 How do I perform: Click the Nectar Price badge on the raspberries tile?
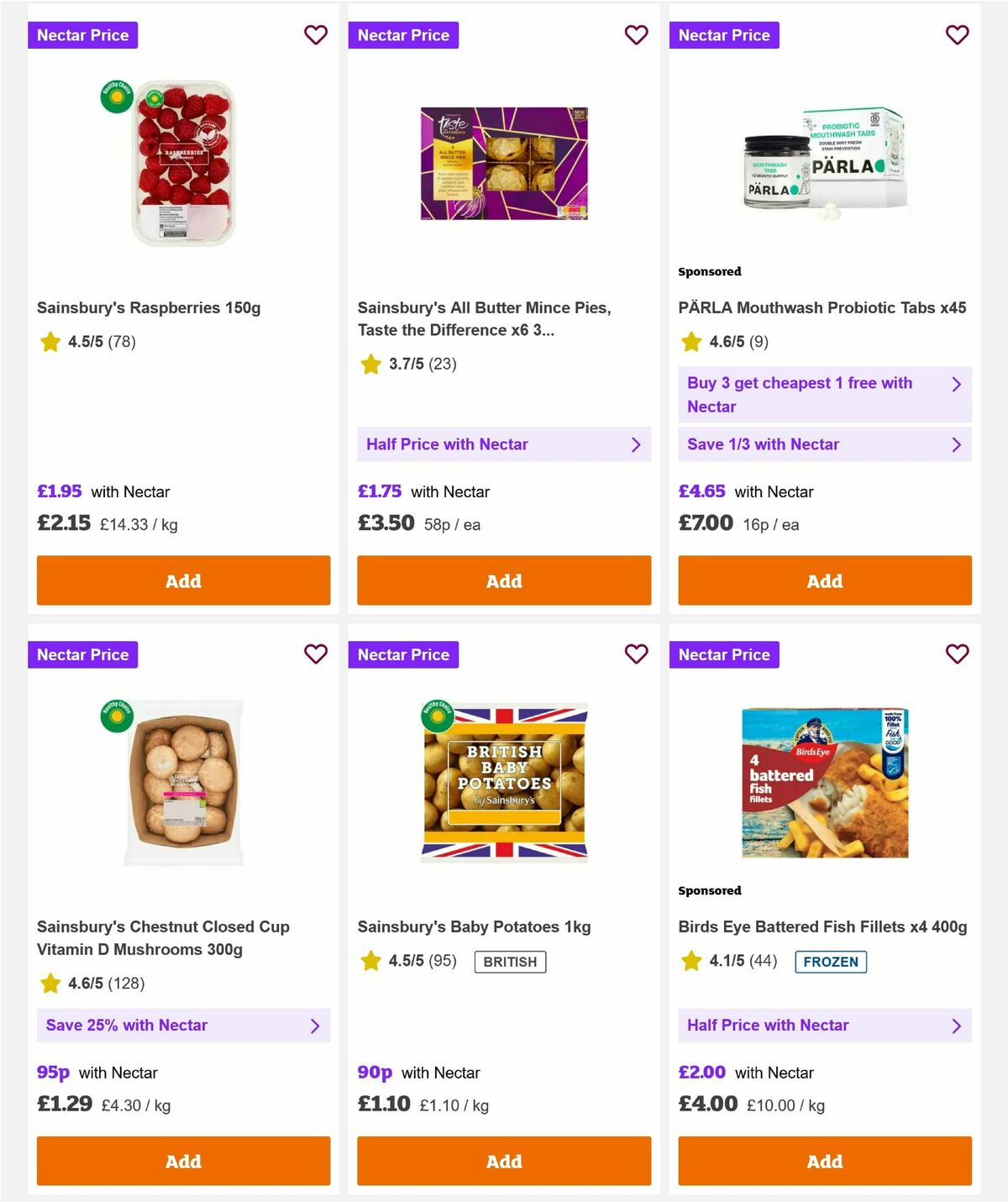[x=83, y=35]
